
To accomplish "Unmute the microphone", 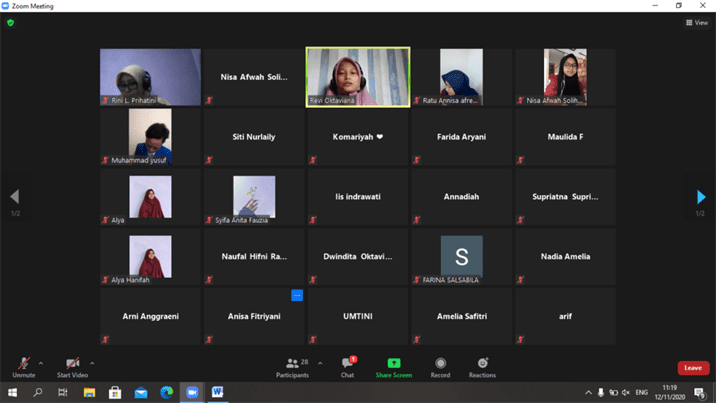I will pos(23,365).
